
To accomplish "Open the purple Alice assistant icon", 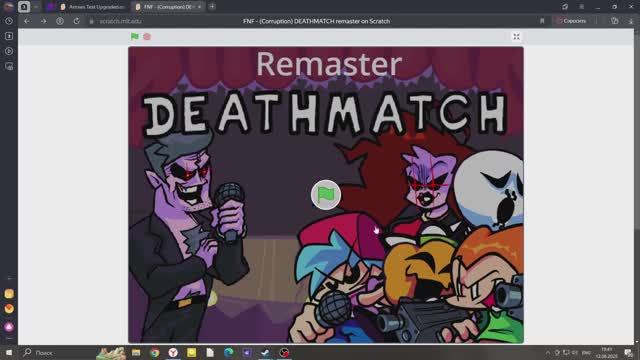I will click(9, 327).
